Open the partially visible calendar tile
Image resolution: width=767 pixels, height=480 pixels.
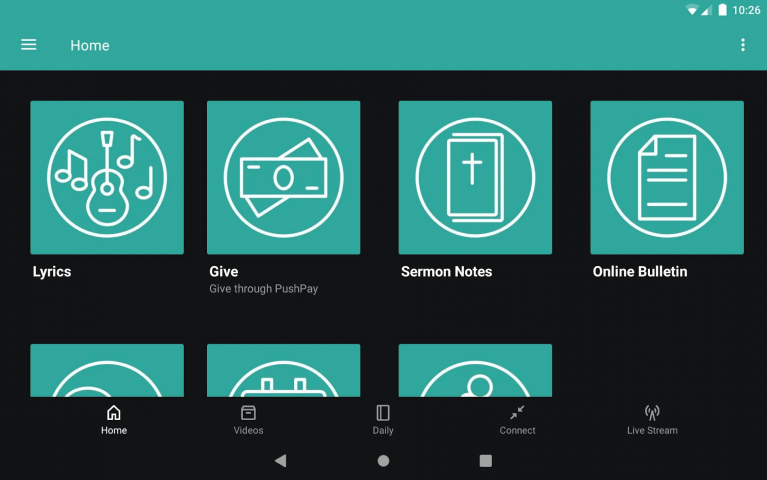click(283, 370)
